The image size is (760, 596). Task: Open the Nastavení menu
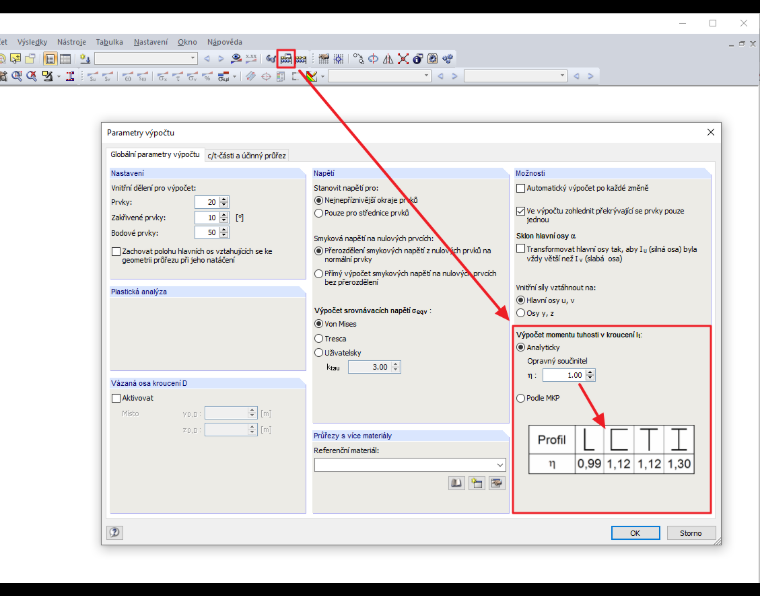pyautogui.click(x=151, y=42)
